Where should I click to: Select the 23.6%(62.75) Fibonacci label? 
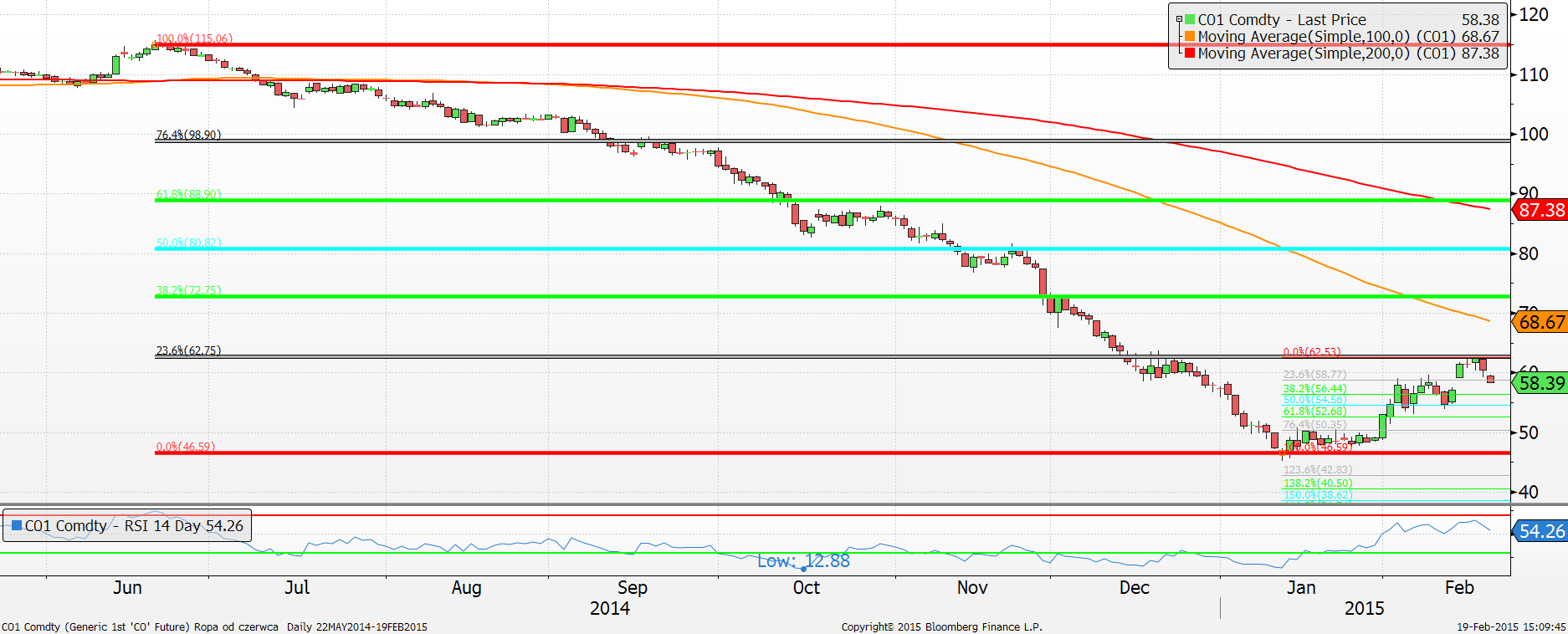tap(188, 350)
